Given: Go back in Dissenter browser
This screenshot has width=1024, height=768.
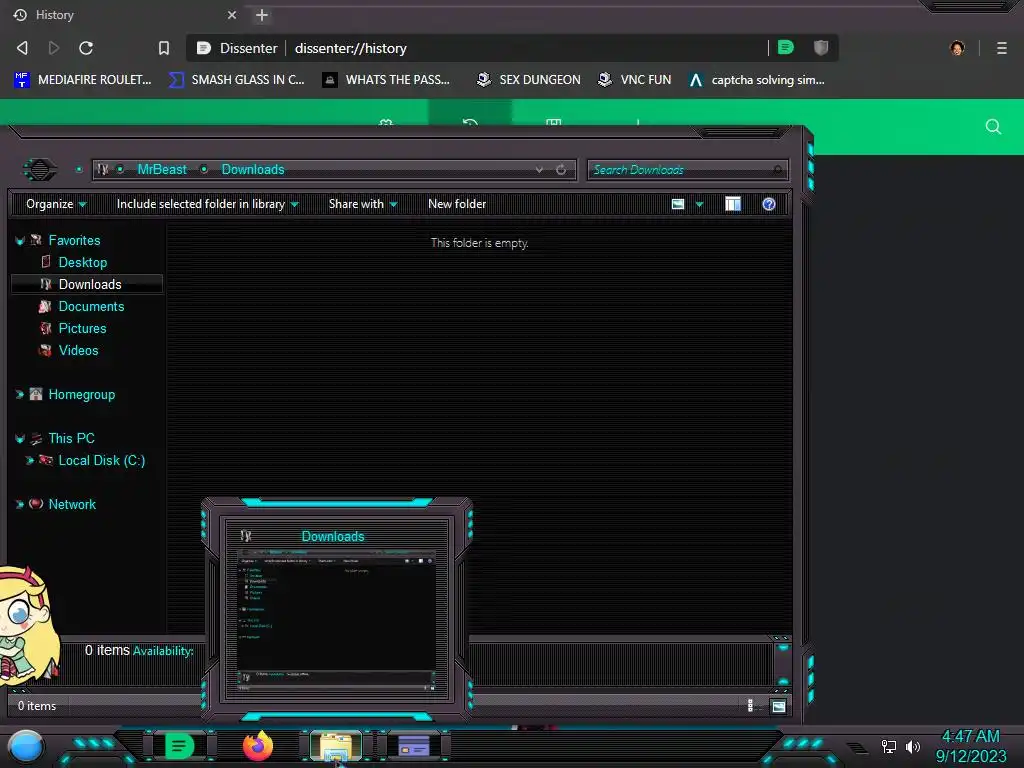Looking at the screenshot, I should (22, 48).
